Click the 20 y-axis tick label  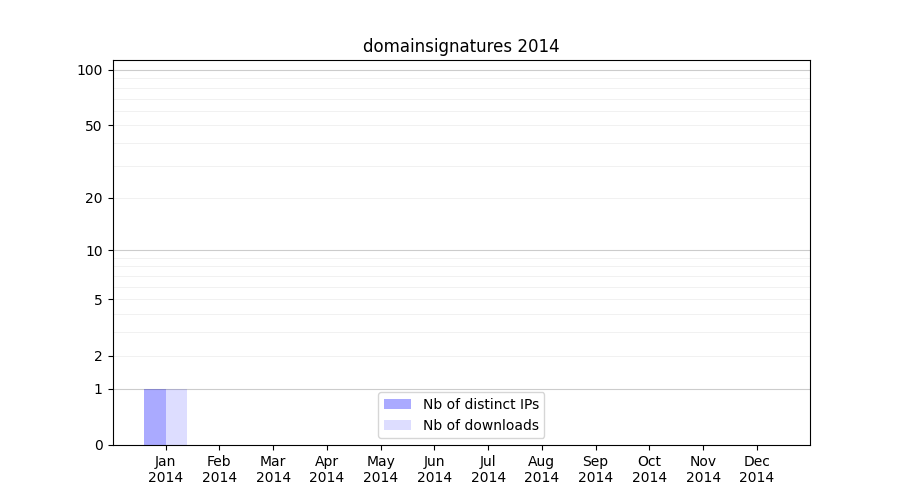coord(94,198)
